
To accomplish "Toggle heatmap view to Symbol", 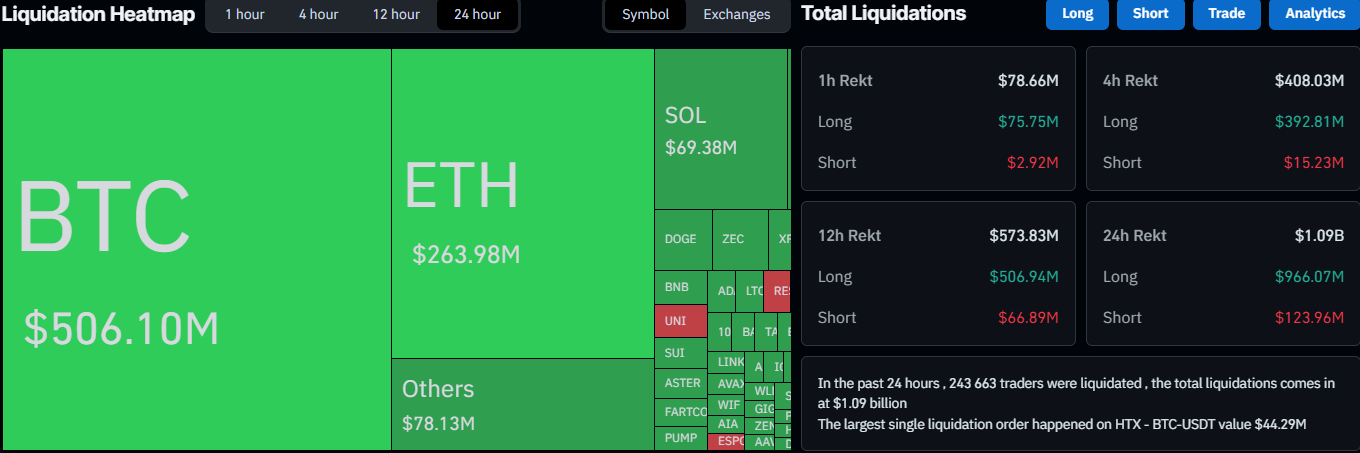I will (645, 15).
